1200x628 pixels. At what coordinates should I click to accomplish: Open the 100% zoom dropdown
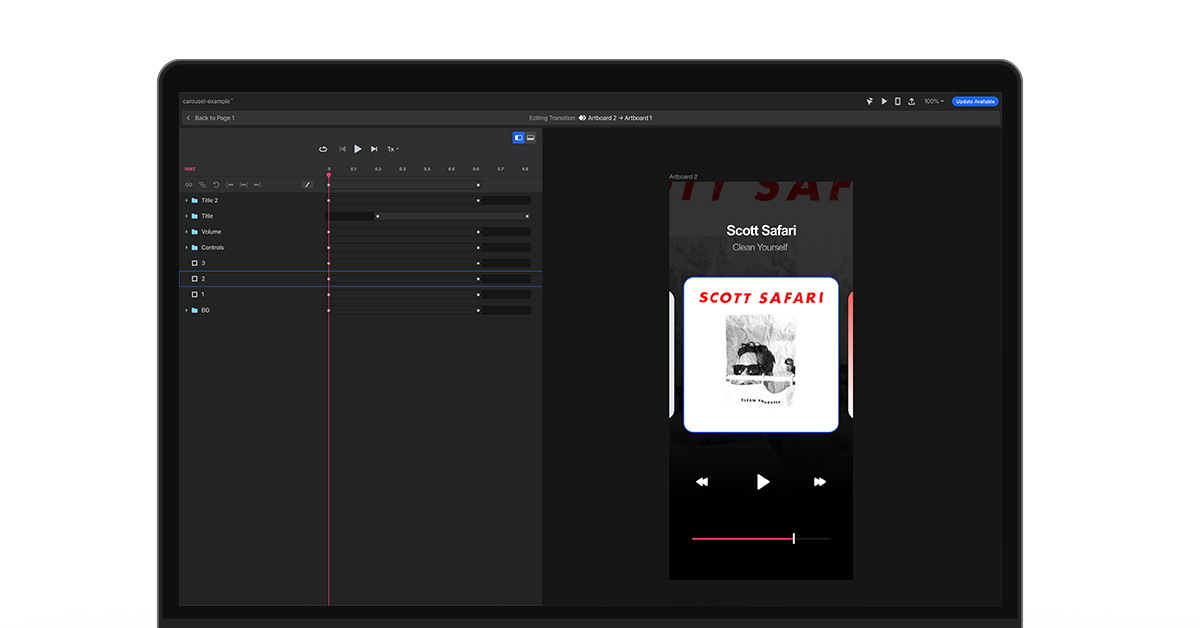click(934, 101)
